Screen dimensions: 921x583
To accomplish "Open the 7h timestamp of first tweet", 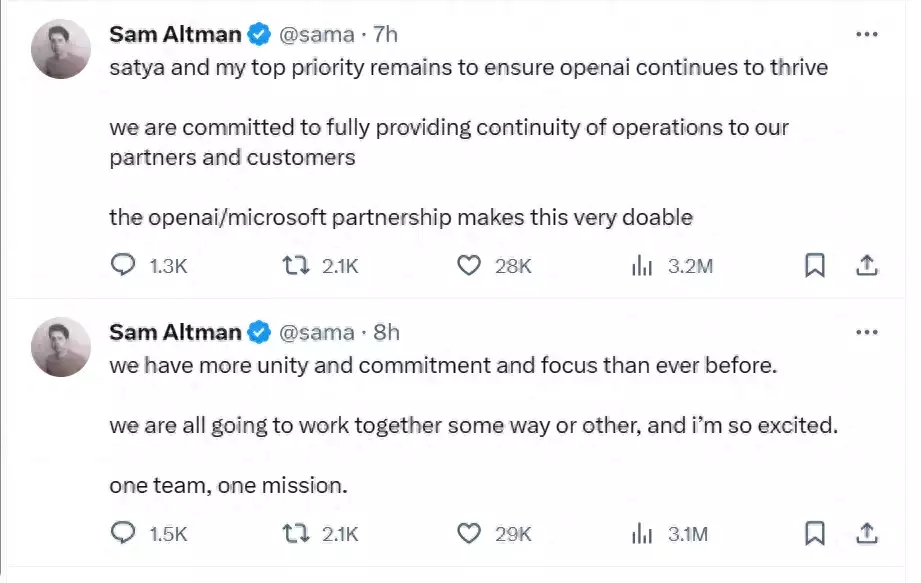I will (386, 34).
